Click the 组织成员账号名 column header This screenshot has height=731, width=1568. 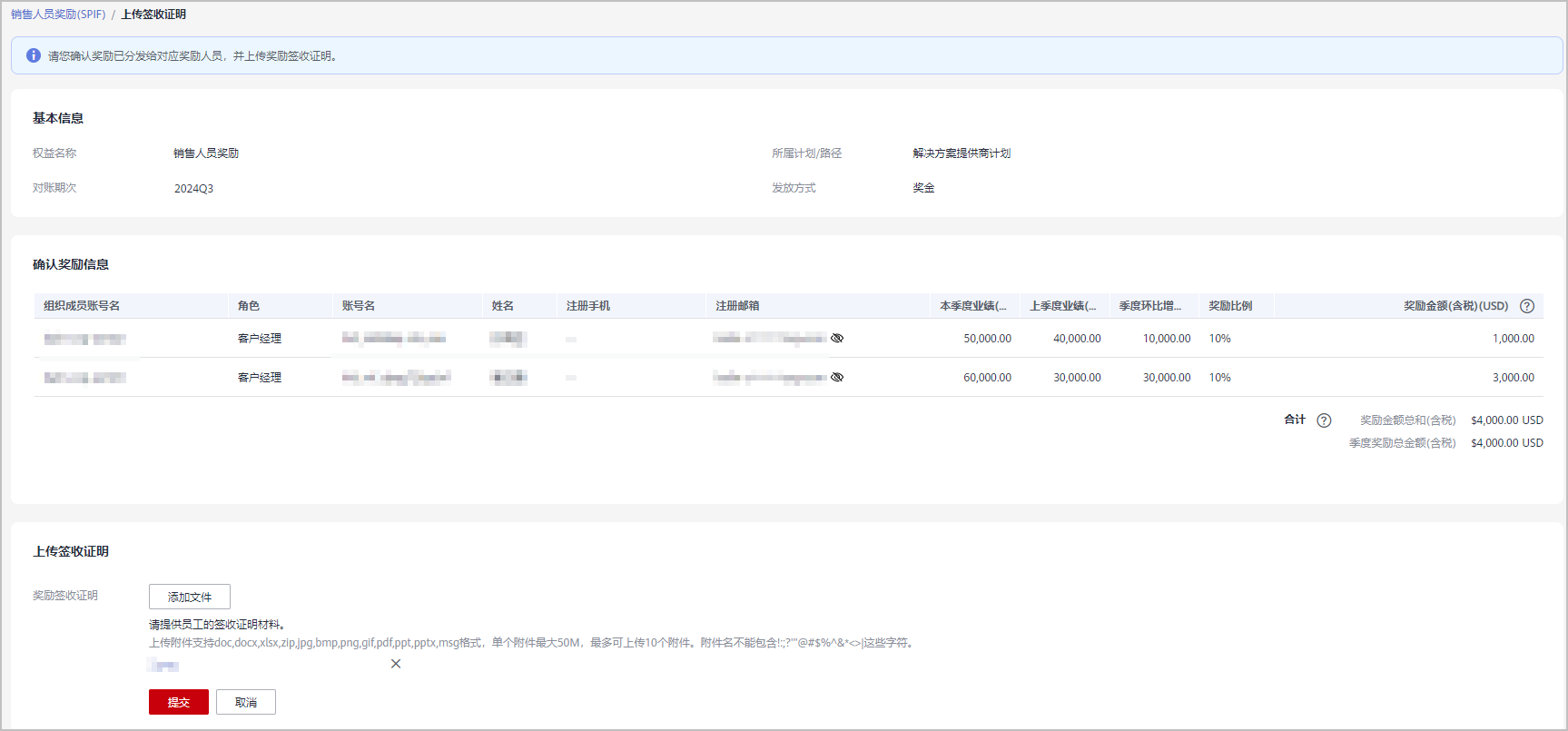(82, 306)
